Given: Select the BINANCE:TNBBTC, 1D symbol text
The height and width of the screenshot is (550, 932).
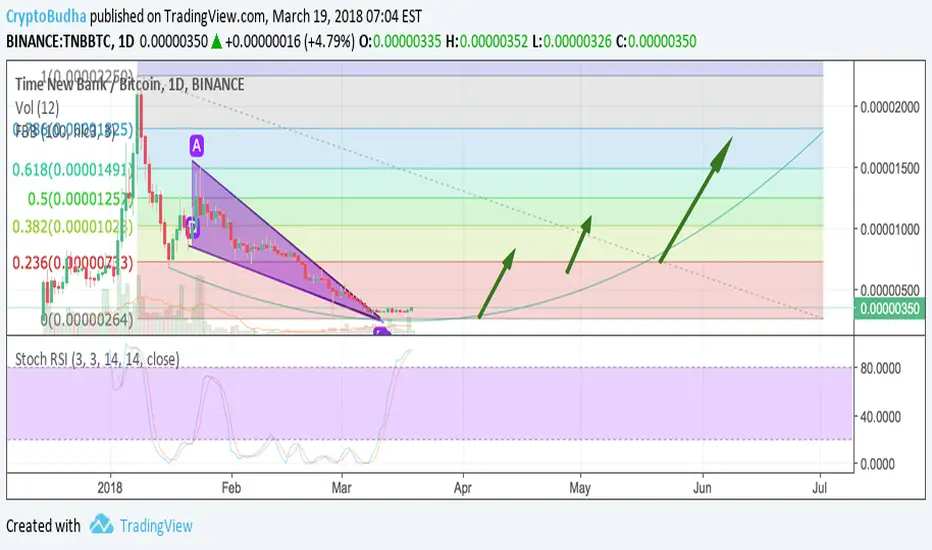Looking at the screenshot, I should pos(70,42).
